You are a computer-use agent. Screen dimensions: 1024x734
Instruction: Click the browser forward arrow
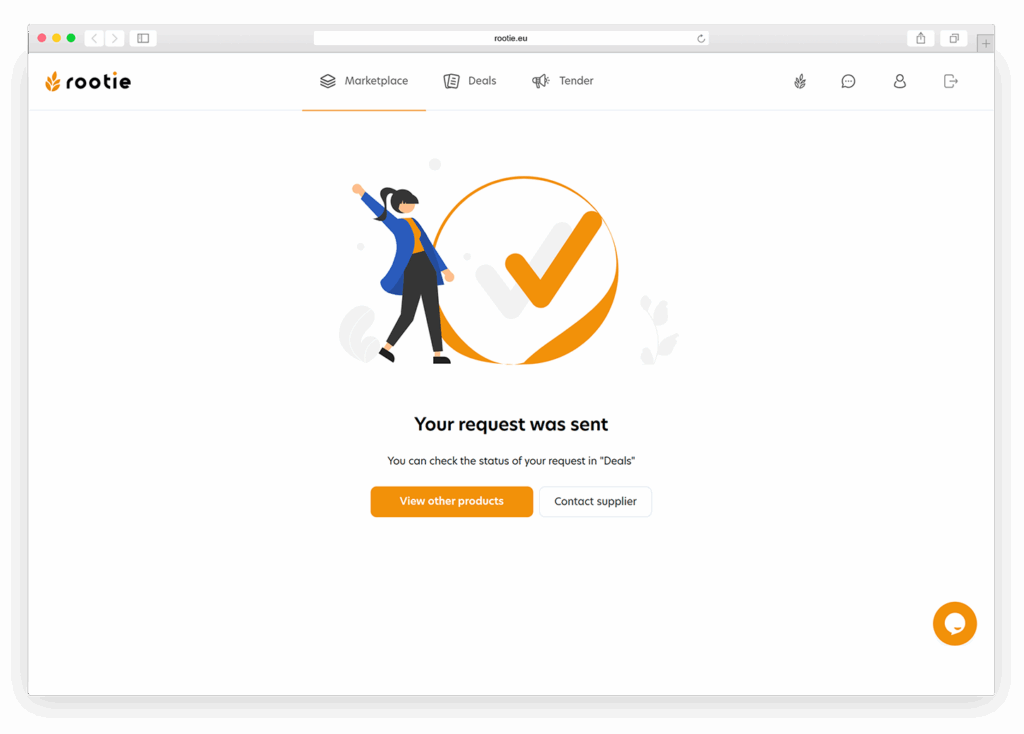tap(115, 39)
